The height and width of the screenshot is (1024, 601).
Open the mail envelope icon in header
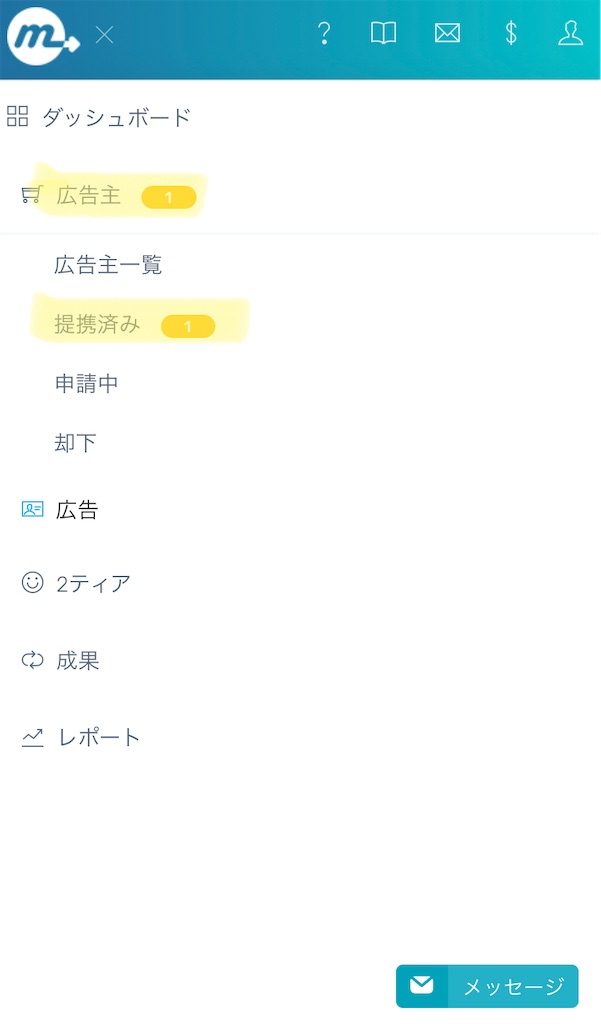(x=447, y=33)
